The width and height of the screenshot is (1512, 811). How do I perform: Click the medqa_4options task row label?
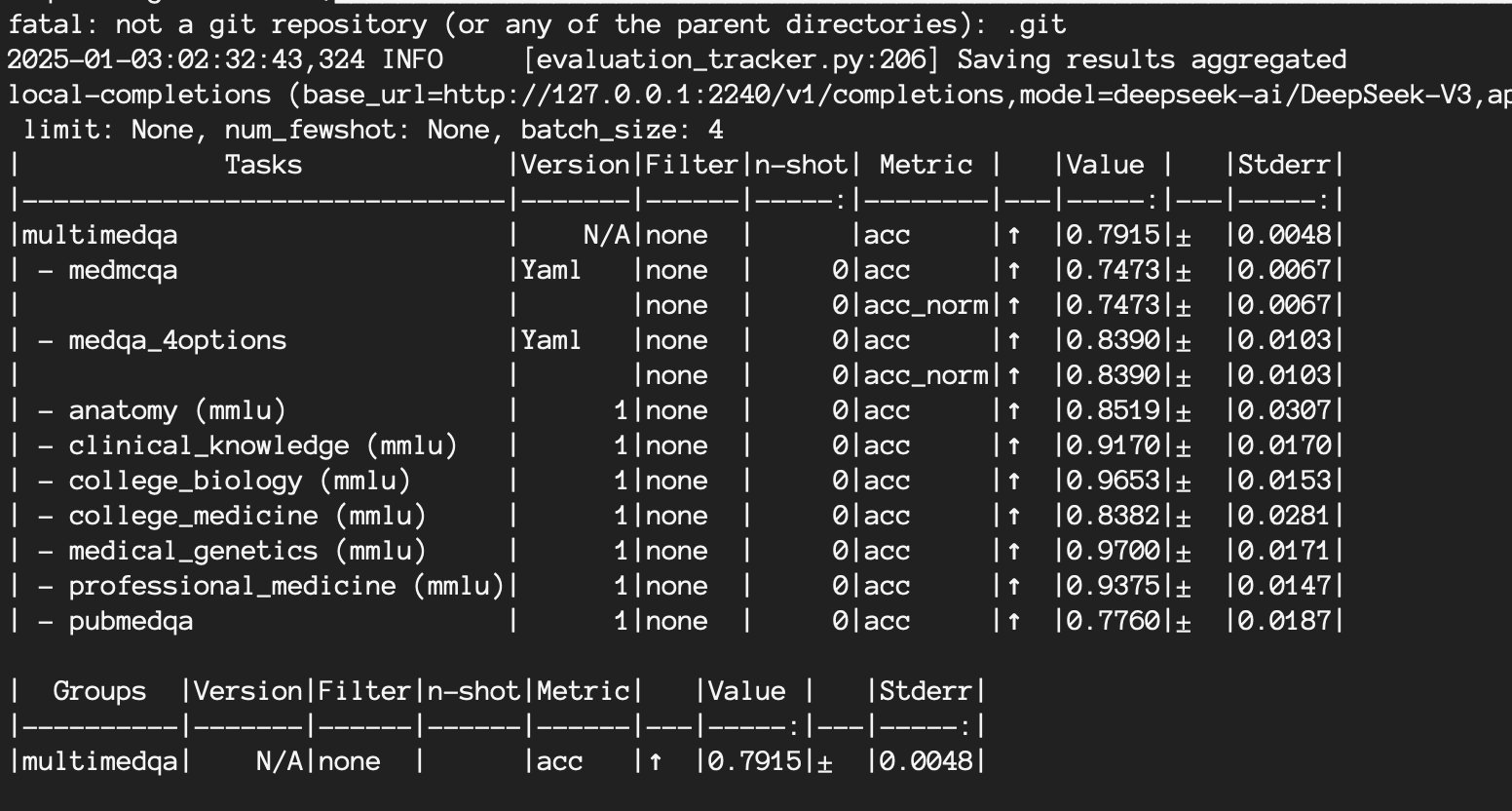[x=177, y=340]
